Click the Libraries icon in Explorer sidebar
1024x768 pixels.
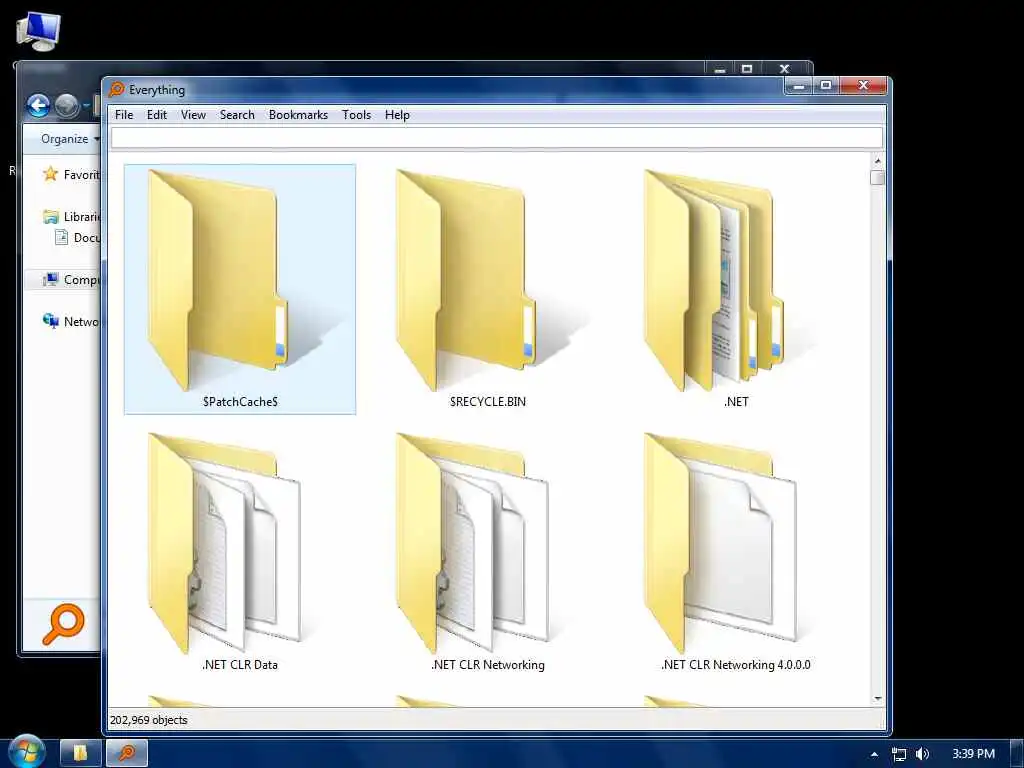click(x=50, y=216)
